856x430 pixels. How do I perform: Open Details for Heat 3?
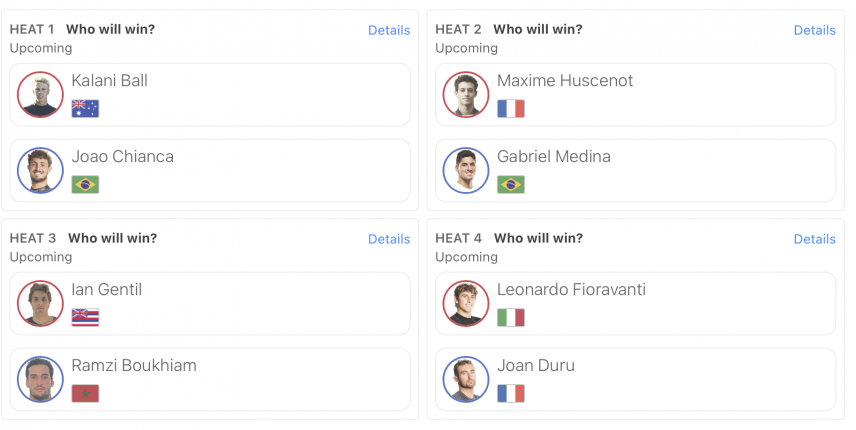(x=389, y=239)
